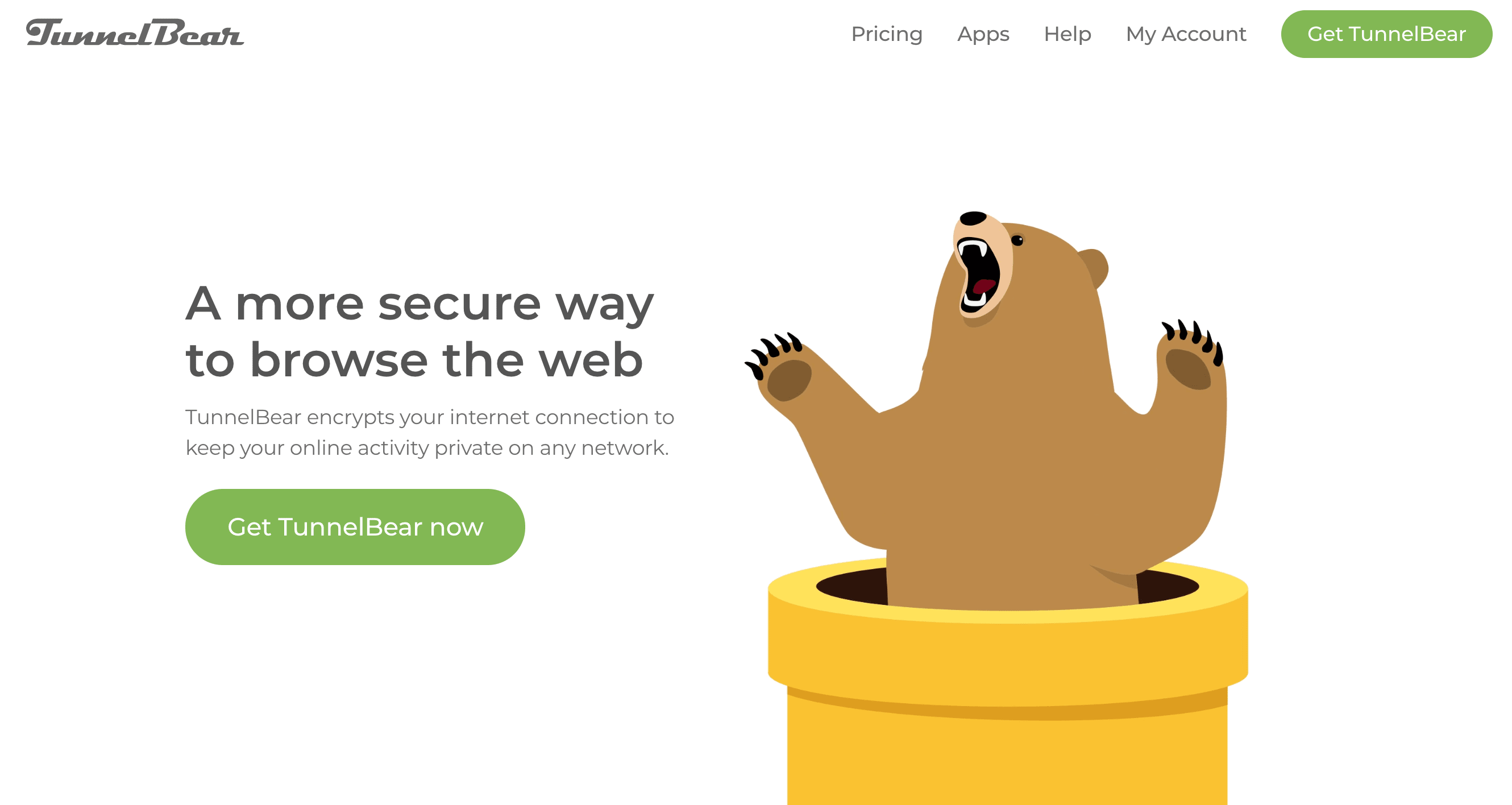Click the bear's eye
The width and height of the screenshot is (1512, 805).
(1017, 239)
